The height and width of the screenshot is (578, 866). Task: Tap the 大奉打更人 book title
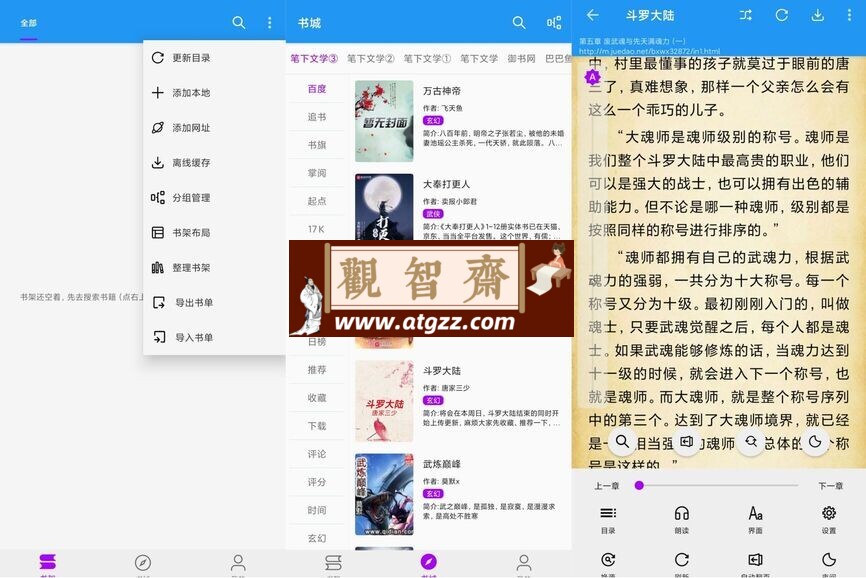coord(446,184)
